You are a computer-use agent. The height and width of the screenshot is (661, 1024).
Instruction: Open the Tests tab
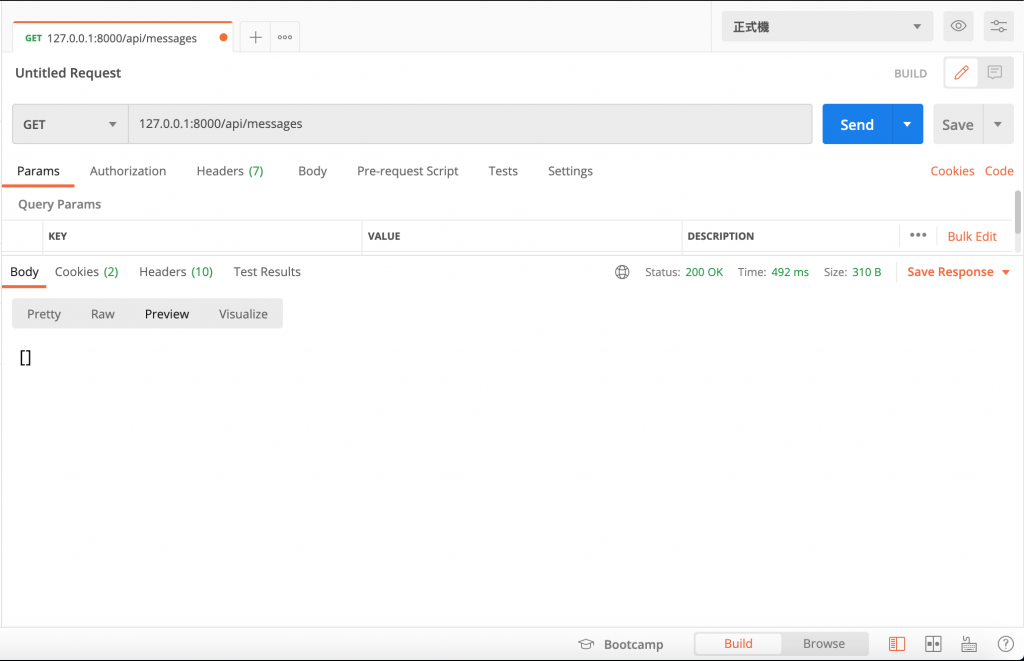point(503,171)
